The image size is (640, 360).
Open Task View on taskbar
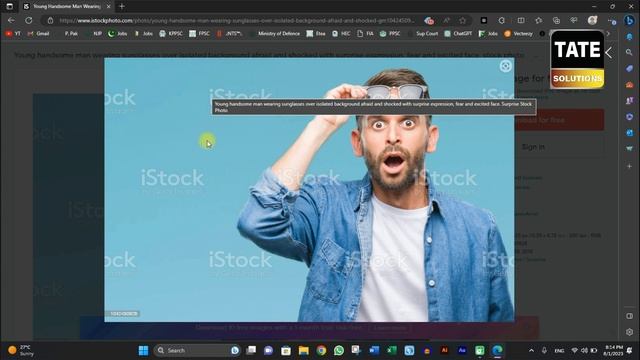click(251, 350)
